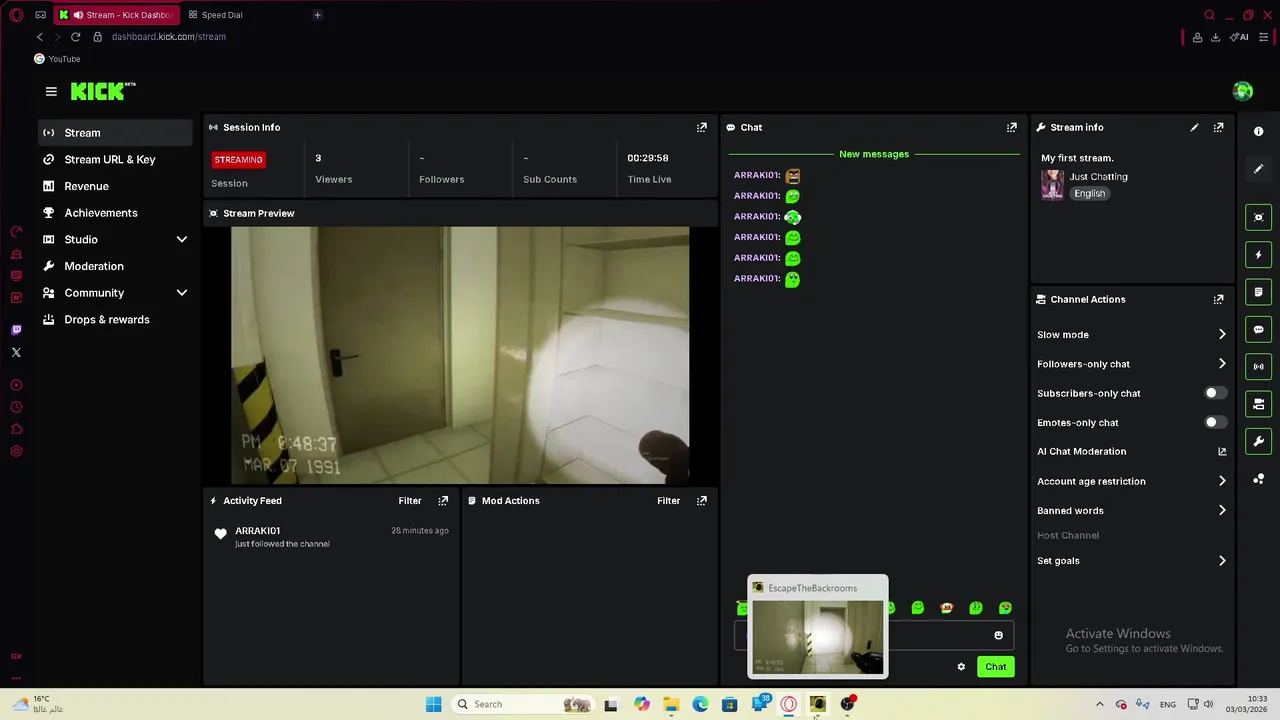Screen dimensions: 1280x720
Task: Open the Mod Actions Filter
Action: tap(669, 500)
